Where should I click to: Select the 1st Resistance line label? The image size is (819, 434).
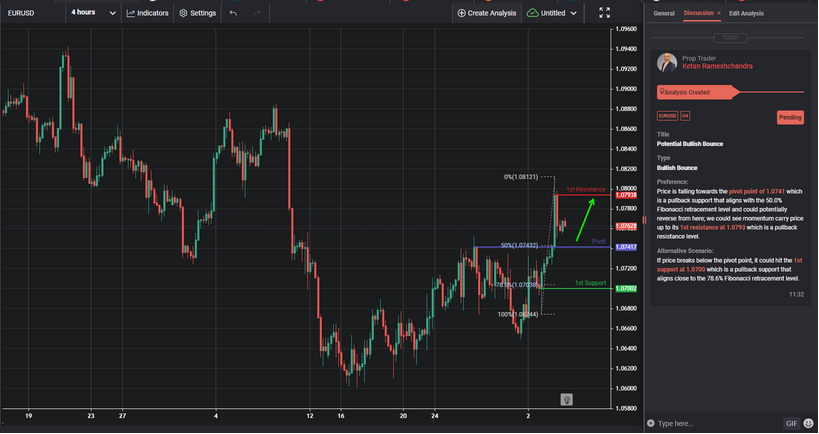tap(586, 190)
